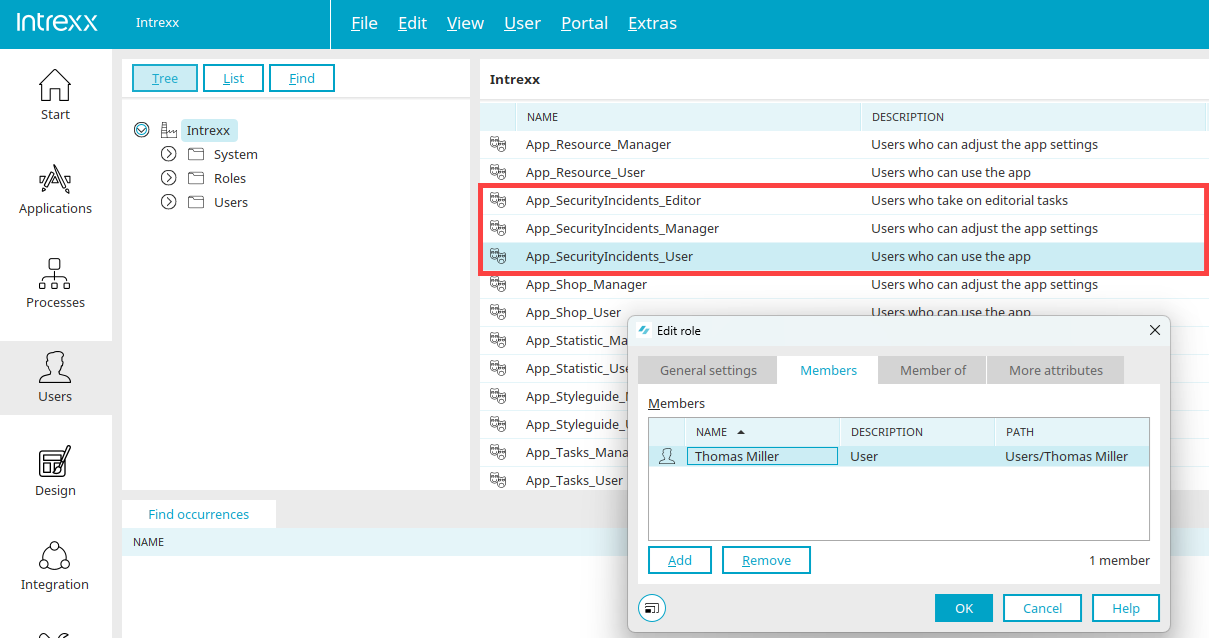Switch to Tree view
The image size is (1209, 638).
click(x=165, y=78)
